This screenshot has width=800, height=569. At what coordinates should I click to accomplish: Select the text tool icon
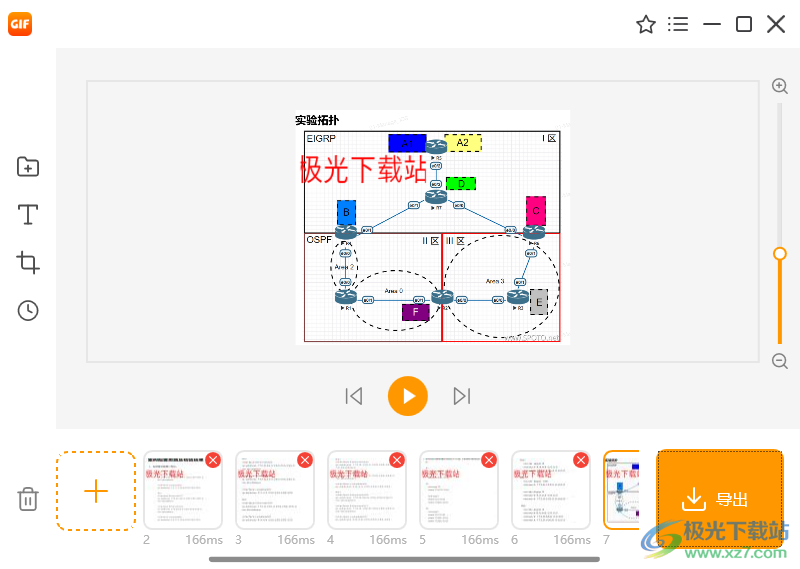[x=28, y=214]
